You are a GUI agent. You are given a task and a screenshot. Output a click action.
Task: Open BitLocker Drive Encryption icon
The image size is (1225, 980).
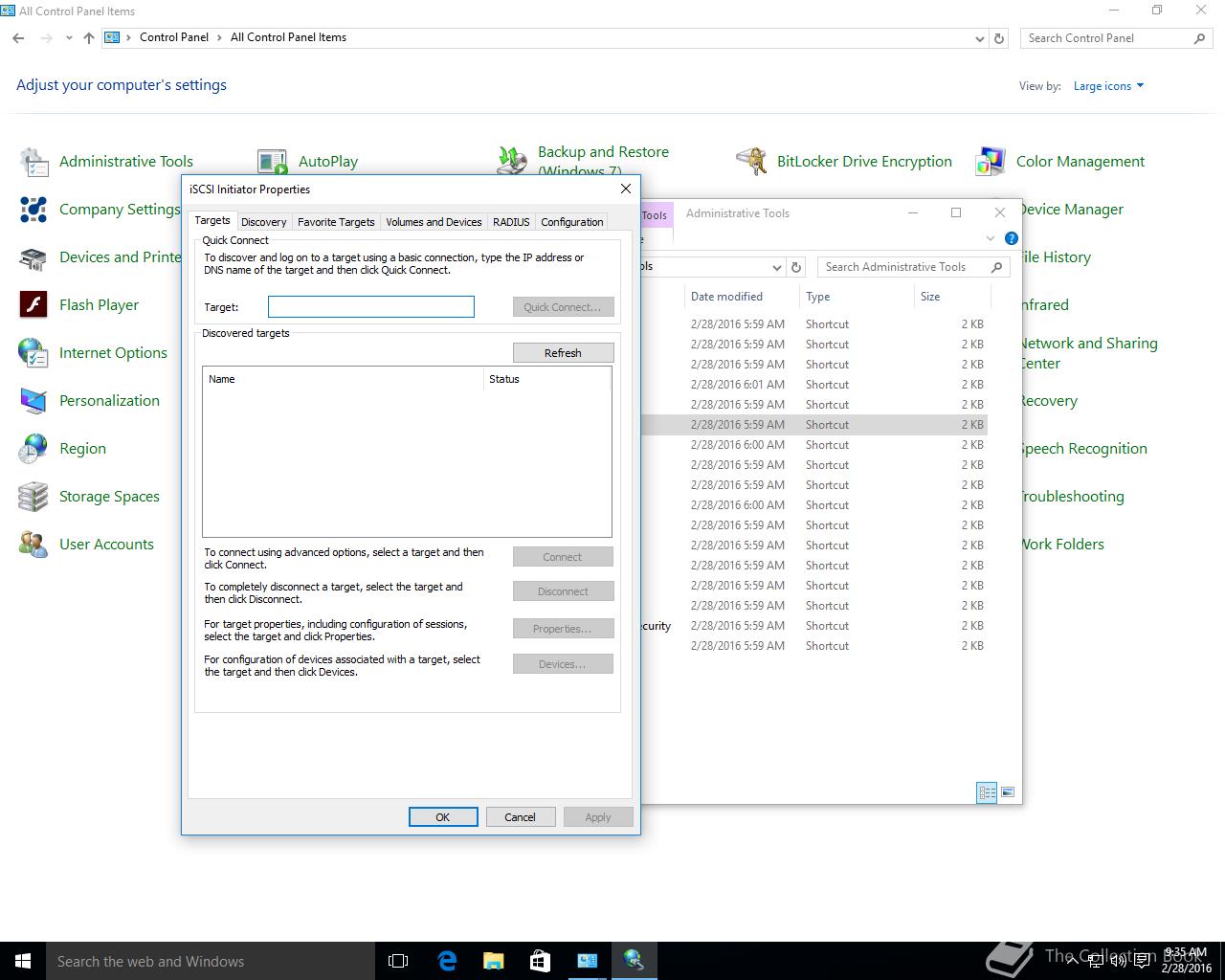pos(751,162)
